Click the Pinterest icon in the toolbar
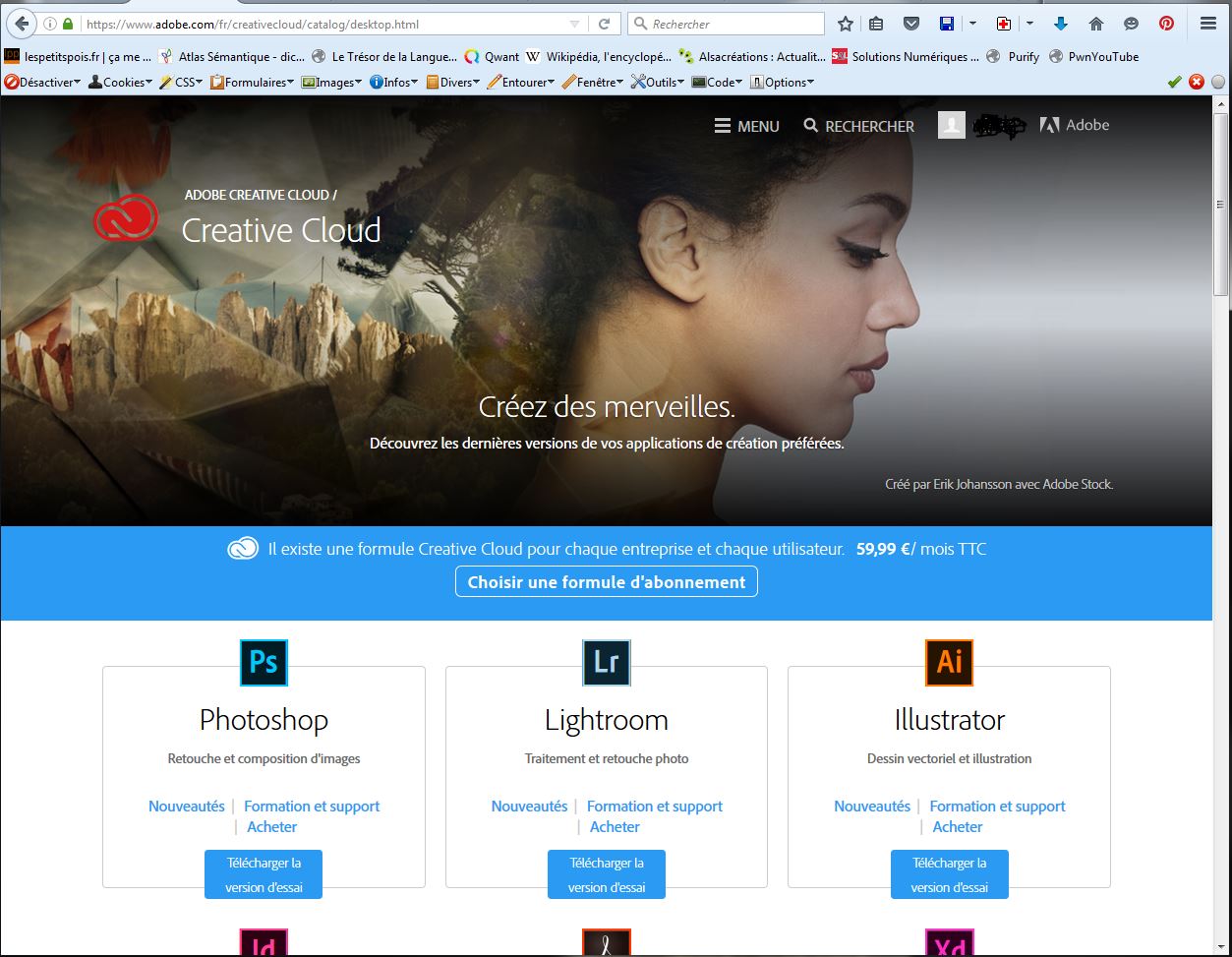1232x957 pixels. click(1166, 24)
